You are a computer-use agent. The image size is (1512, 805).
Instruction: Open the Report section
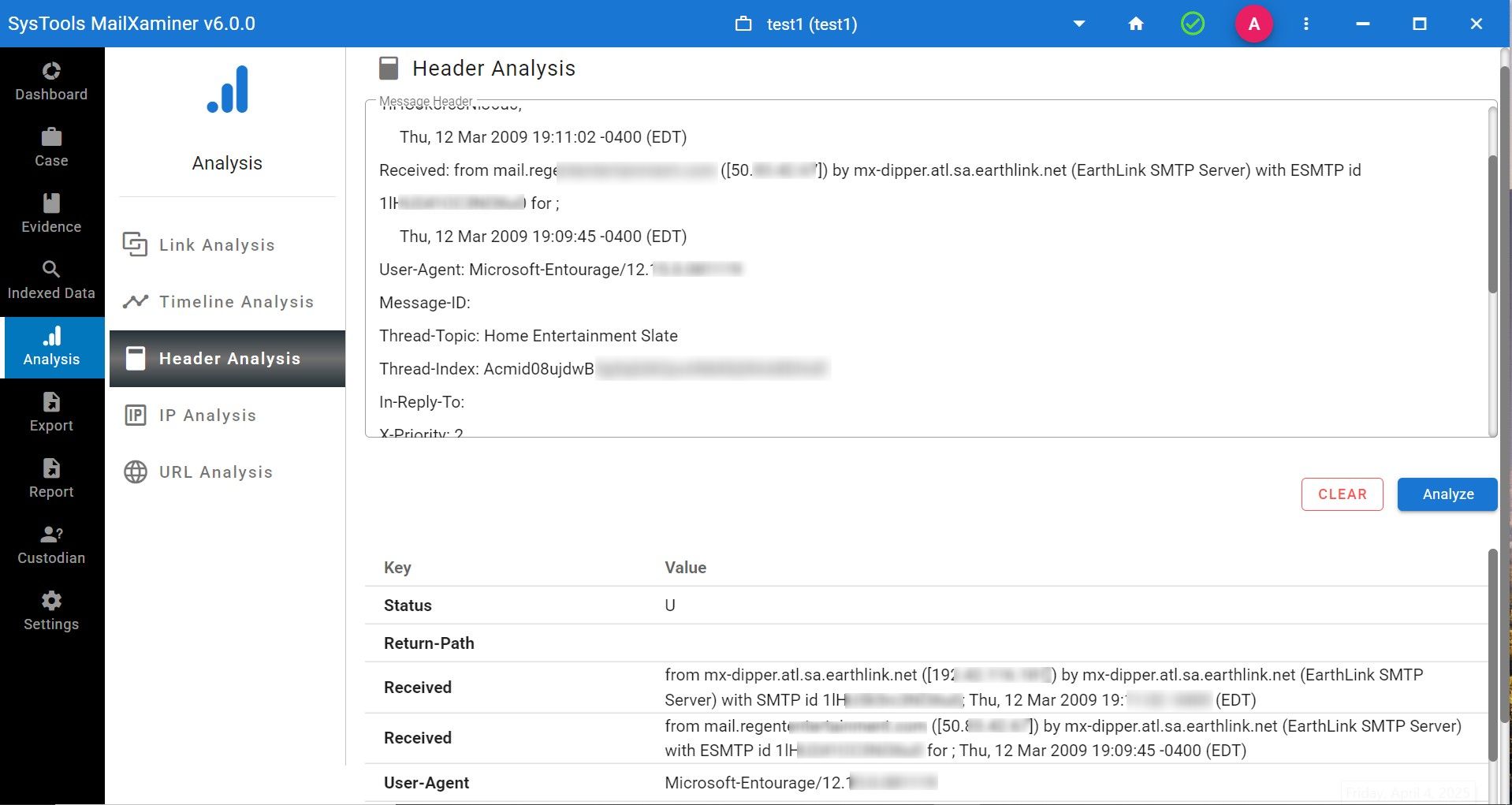[x=51, y=479]
